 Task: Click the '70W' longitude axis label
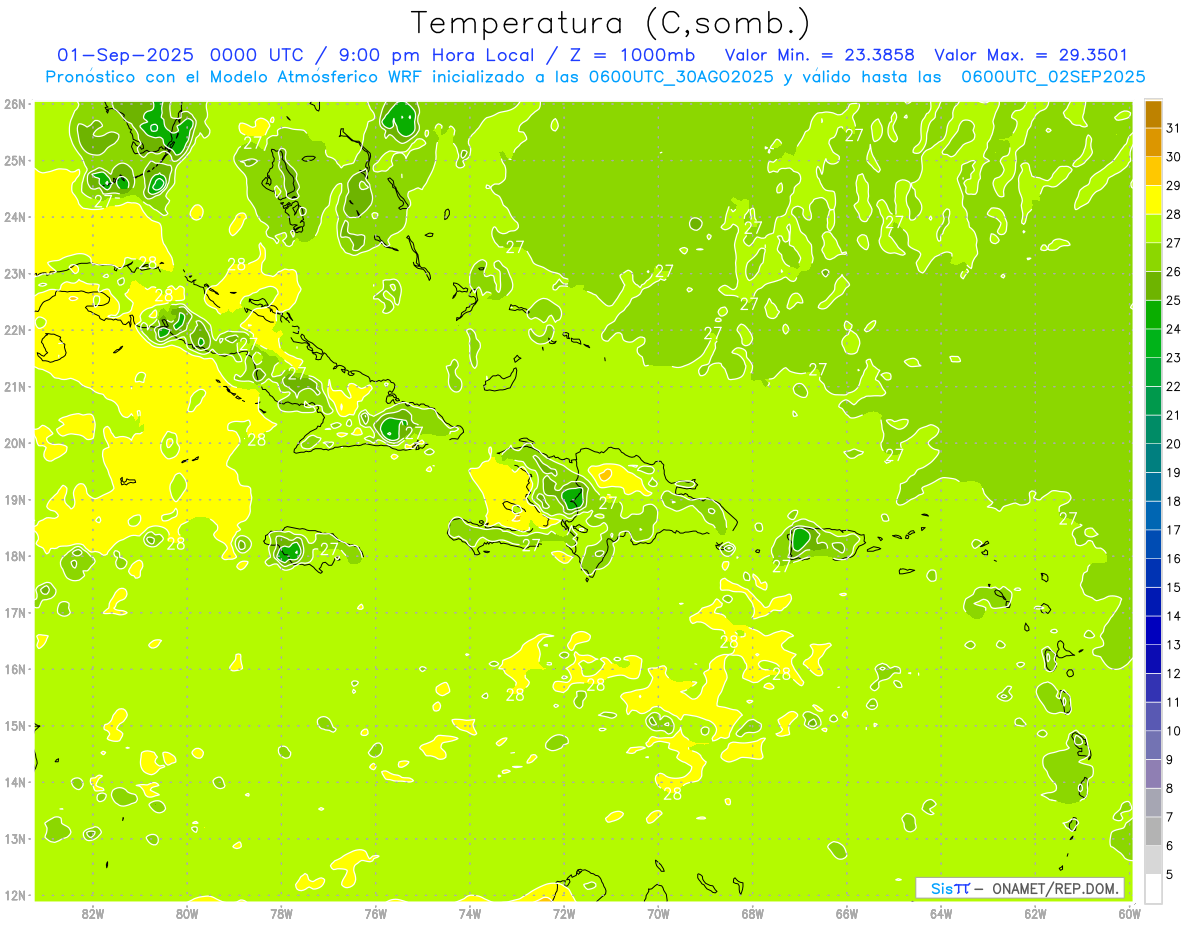tap(658, 913)
